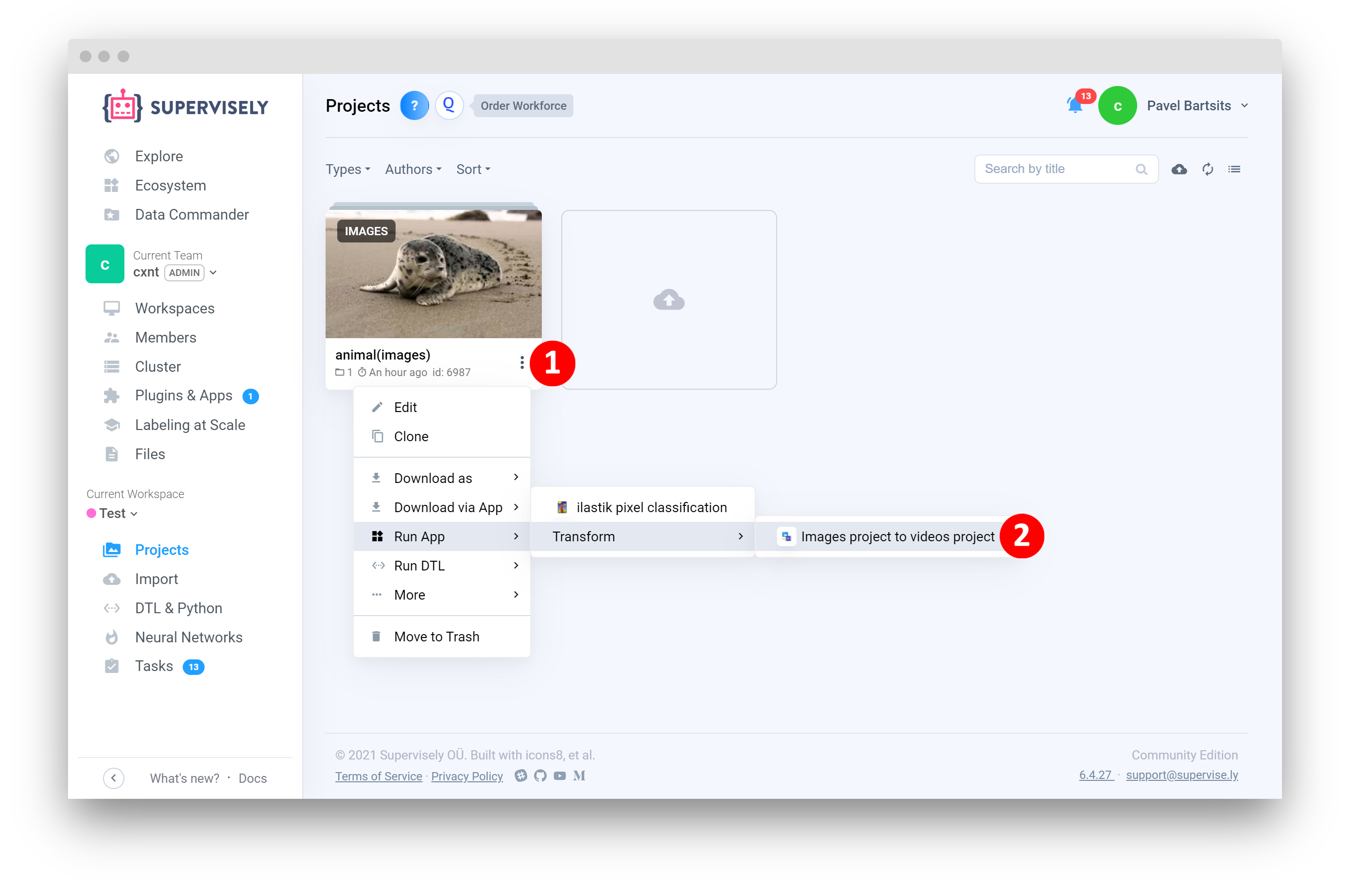
Task: Collapse sidebar with the left arrow icon
Action: click(x=114, y=778)
